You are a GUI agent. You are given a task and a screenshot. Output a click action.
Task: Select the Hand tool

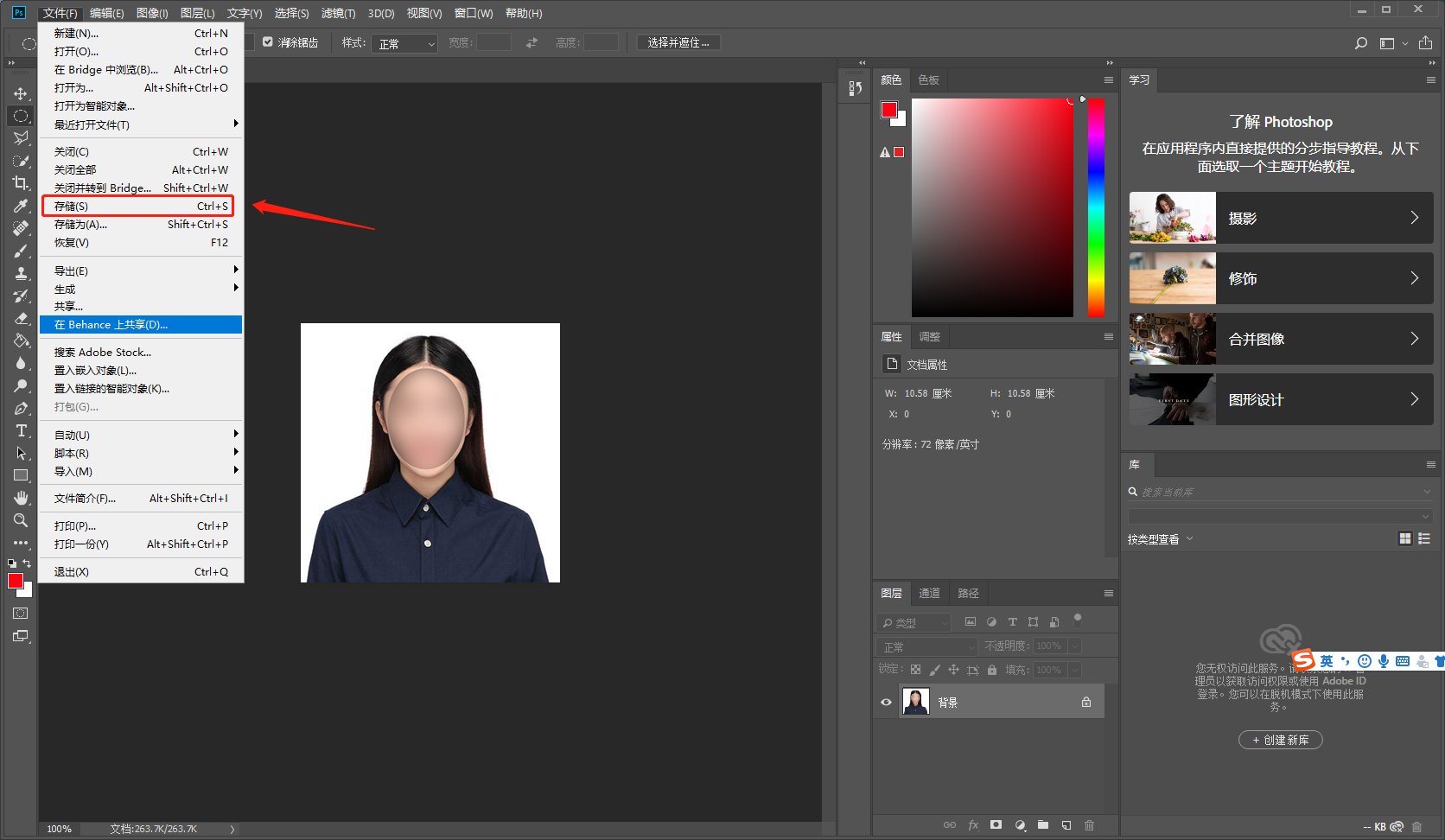[x=21, y=498]
